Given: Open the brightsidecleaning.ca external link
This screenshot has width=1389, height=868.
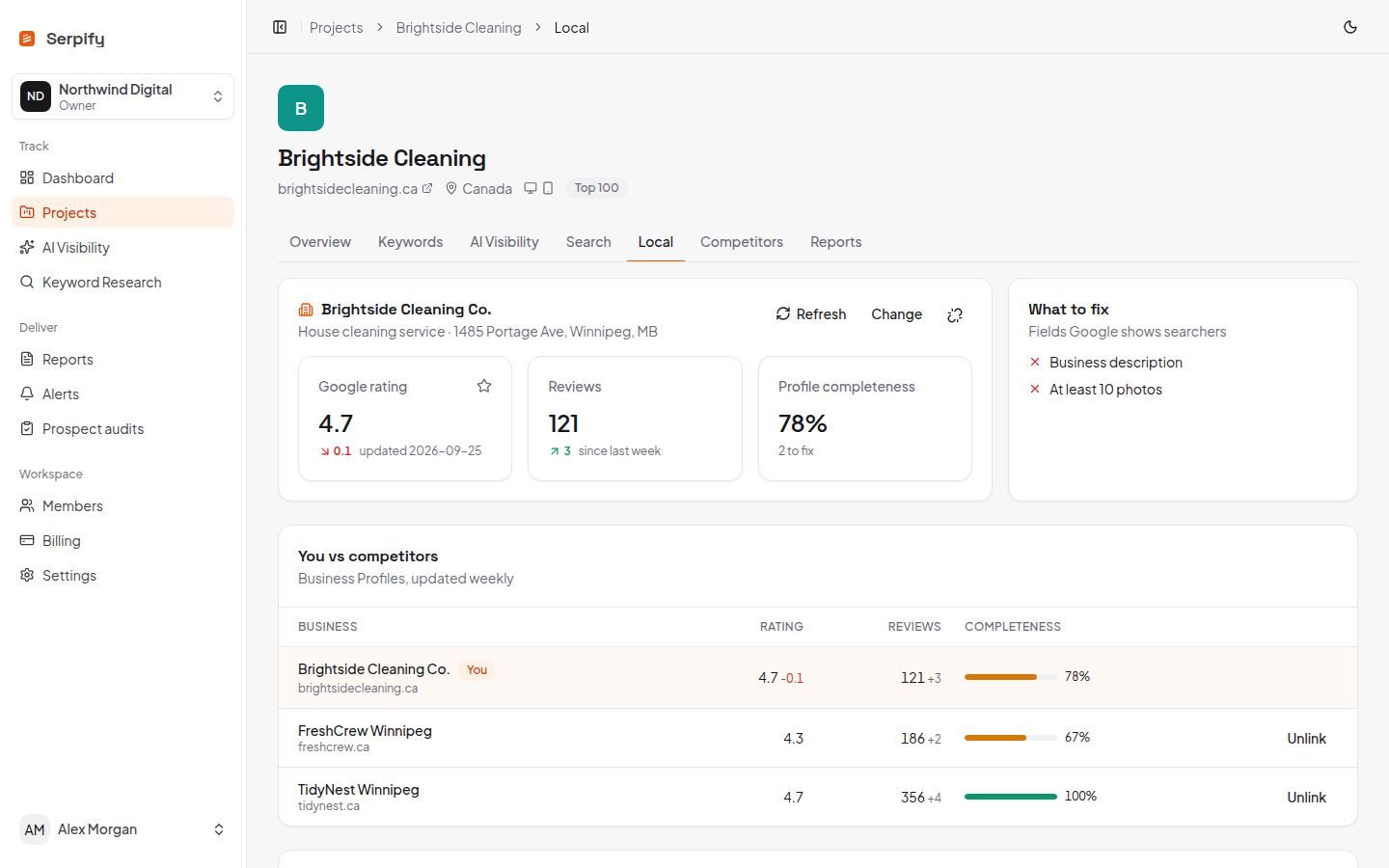Looking at the screenshot, I should (355, 188).
